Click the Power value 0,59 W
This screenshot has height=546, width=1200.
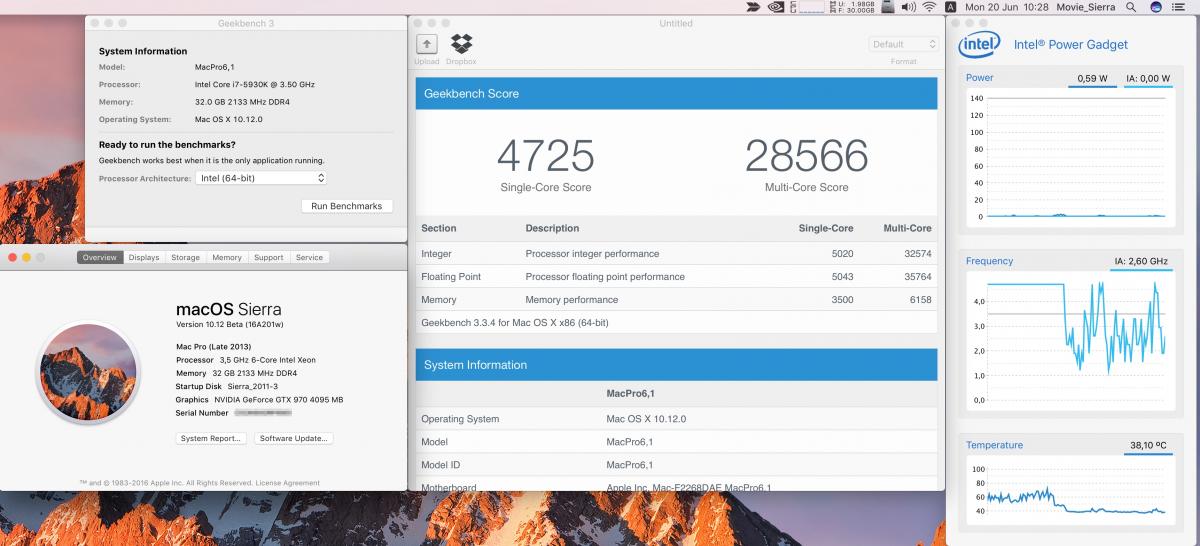tap(1092, 78)
